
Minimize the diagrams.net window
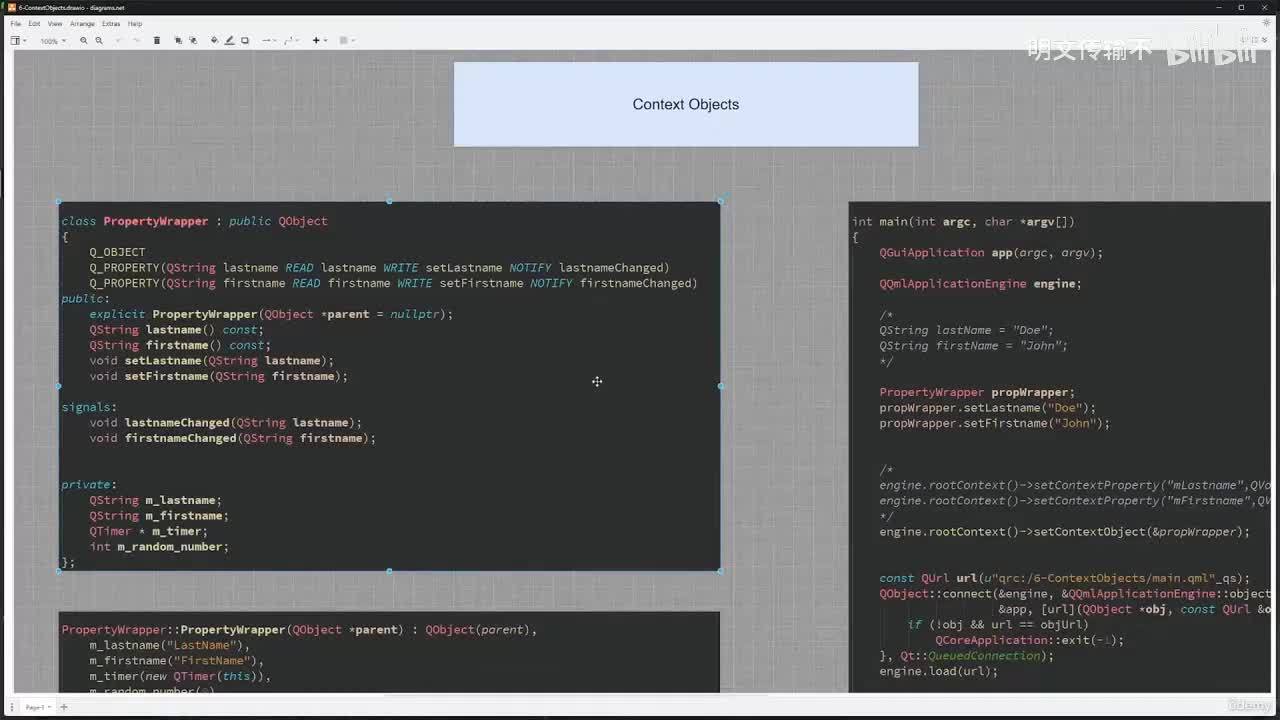1219,7
